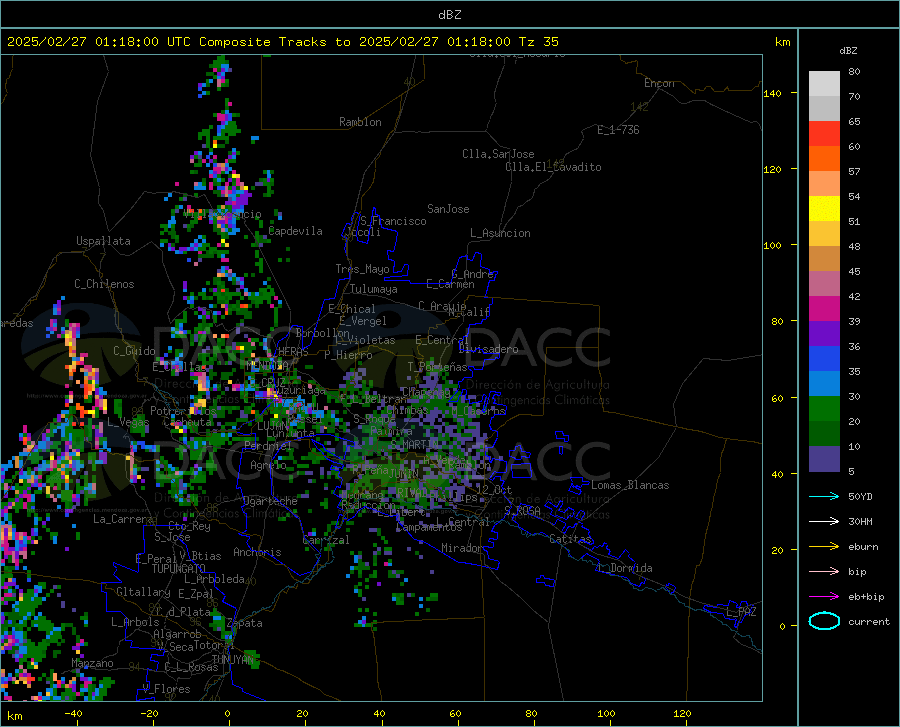
Task: Pick the purple 39 dBZ color swatch
Action: (x=824, y=334)
